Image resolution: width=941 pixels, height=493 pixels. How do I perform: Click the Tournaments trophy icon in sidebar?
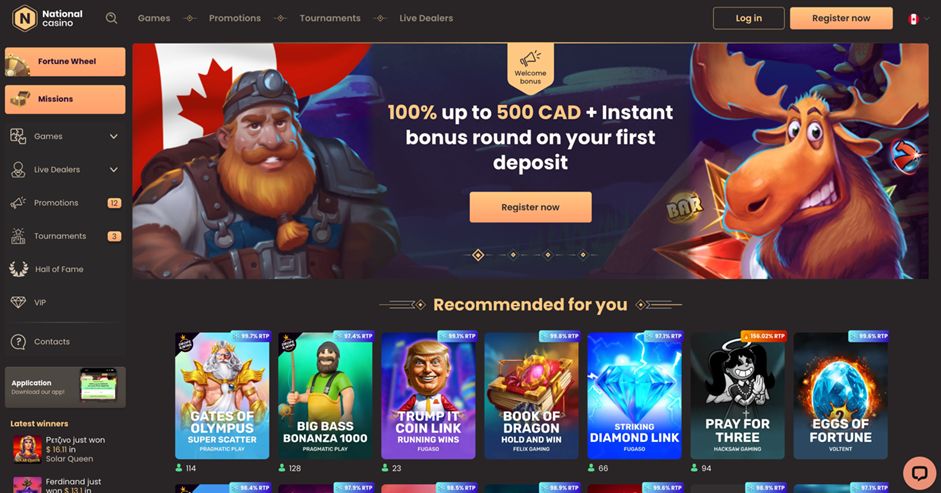(19, 236)
